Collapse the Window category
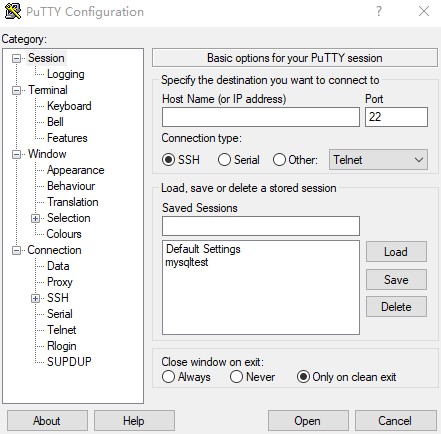 point(16,154)
